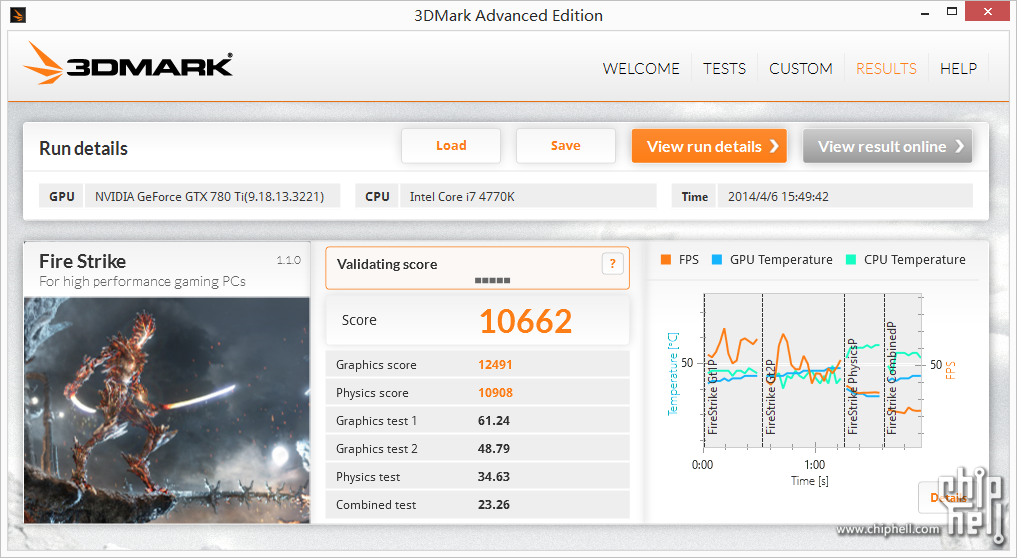Click the 3DMARK logo in header
The width and height of the screenshot is (1017, 558).
click(x=128, y=64)
